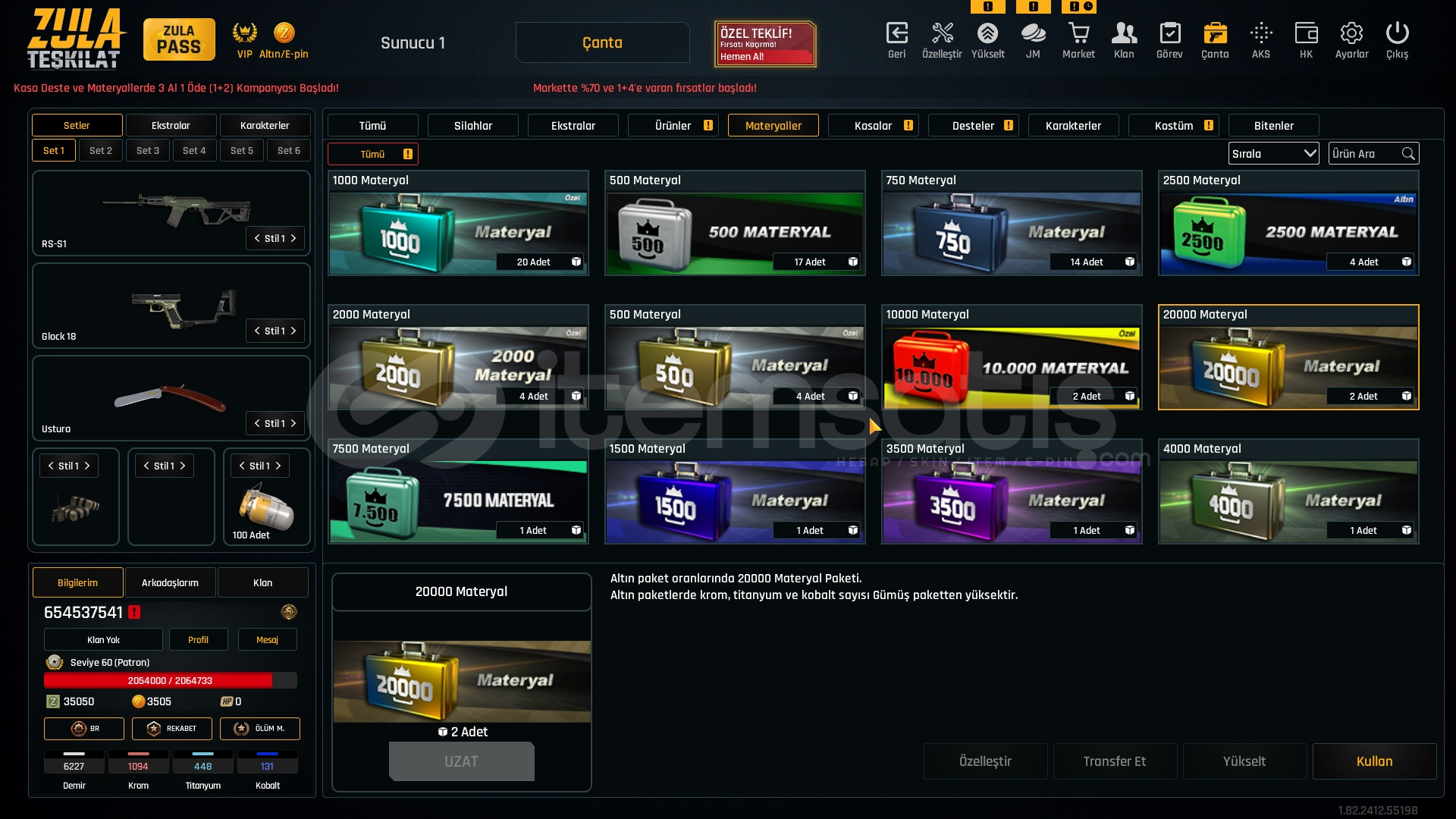Click the Kullan button
This screenshot has height=819, width=1456.
(x=1374, y=761)
